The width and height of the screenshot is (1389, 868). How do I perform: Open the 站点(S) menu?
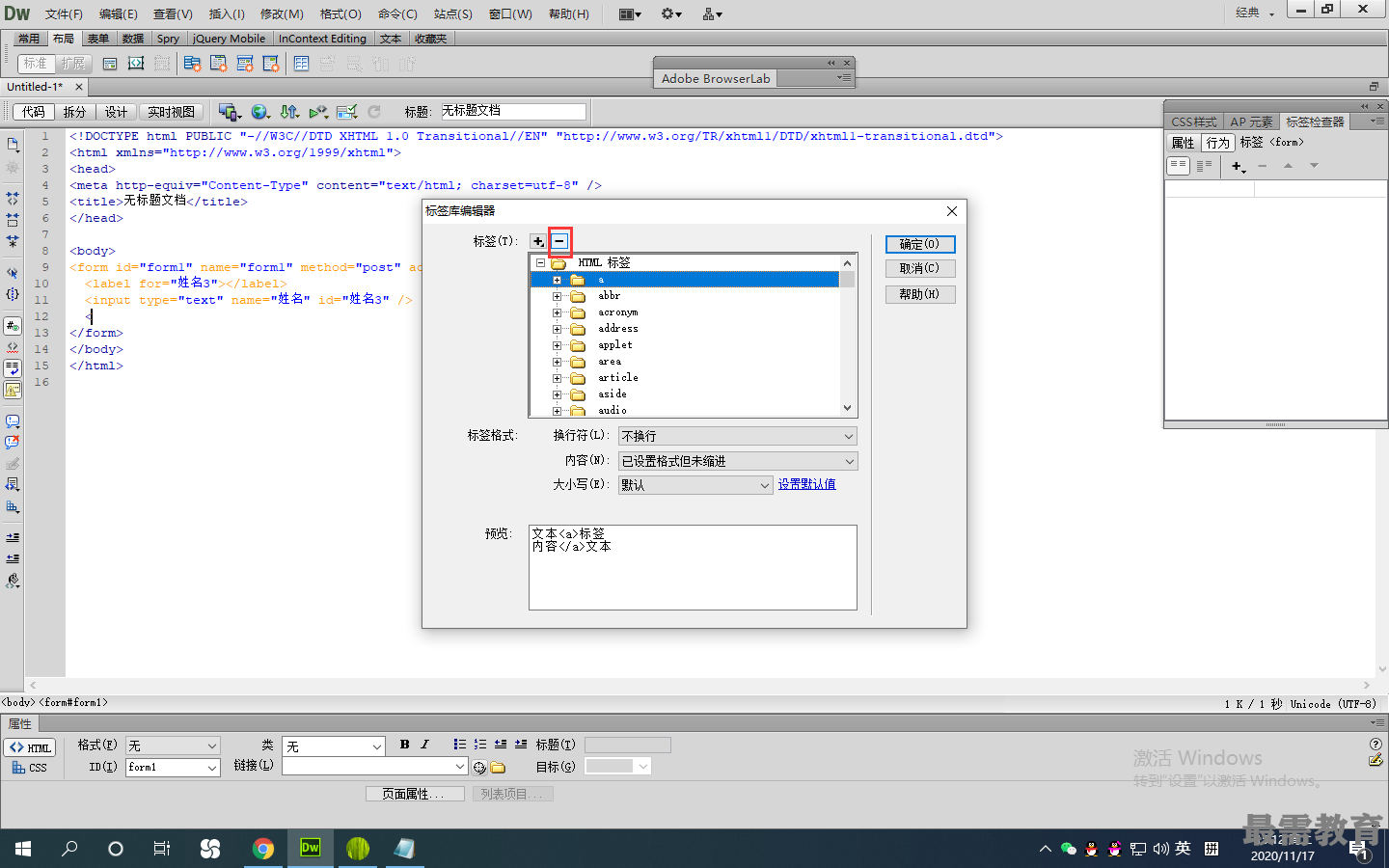click(x=452, y=14)
